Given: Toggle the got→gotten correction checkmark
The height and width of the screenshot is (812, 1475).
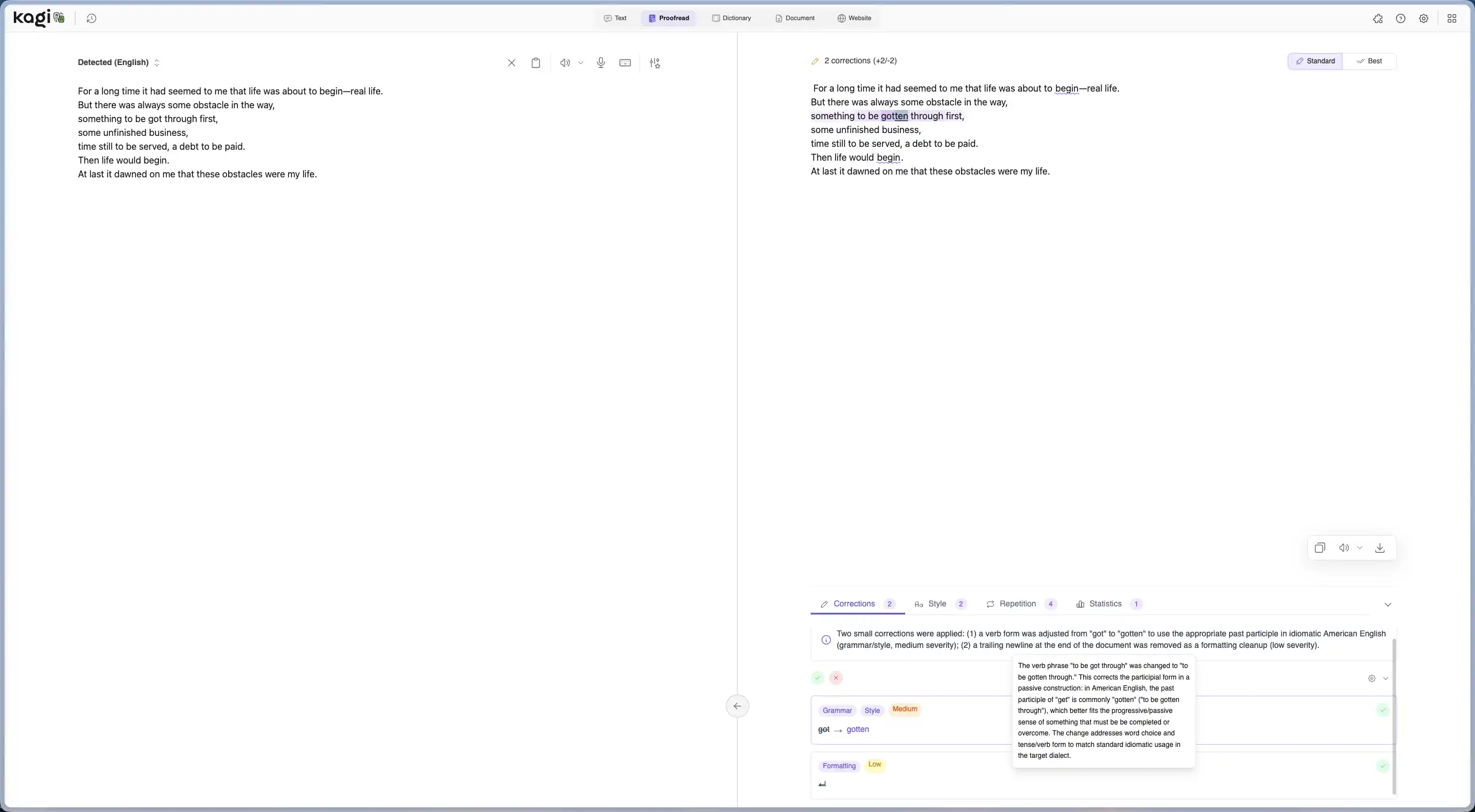Looking at the screenshot, I should (1382, 710).
